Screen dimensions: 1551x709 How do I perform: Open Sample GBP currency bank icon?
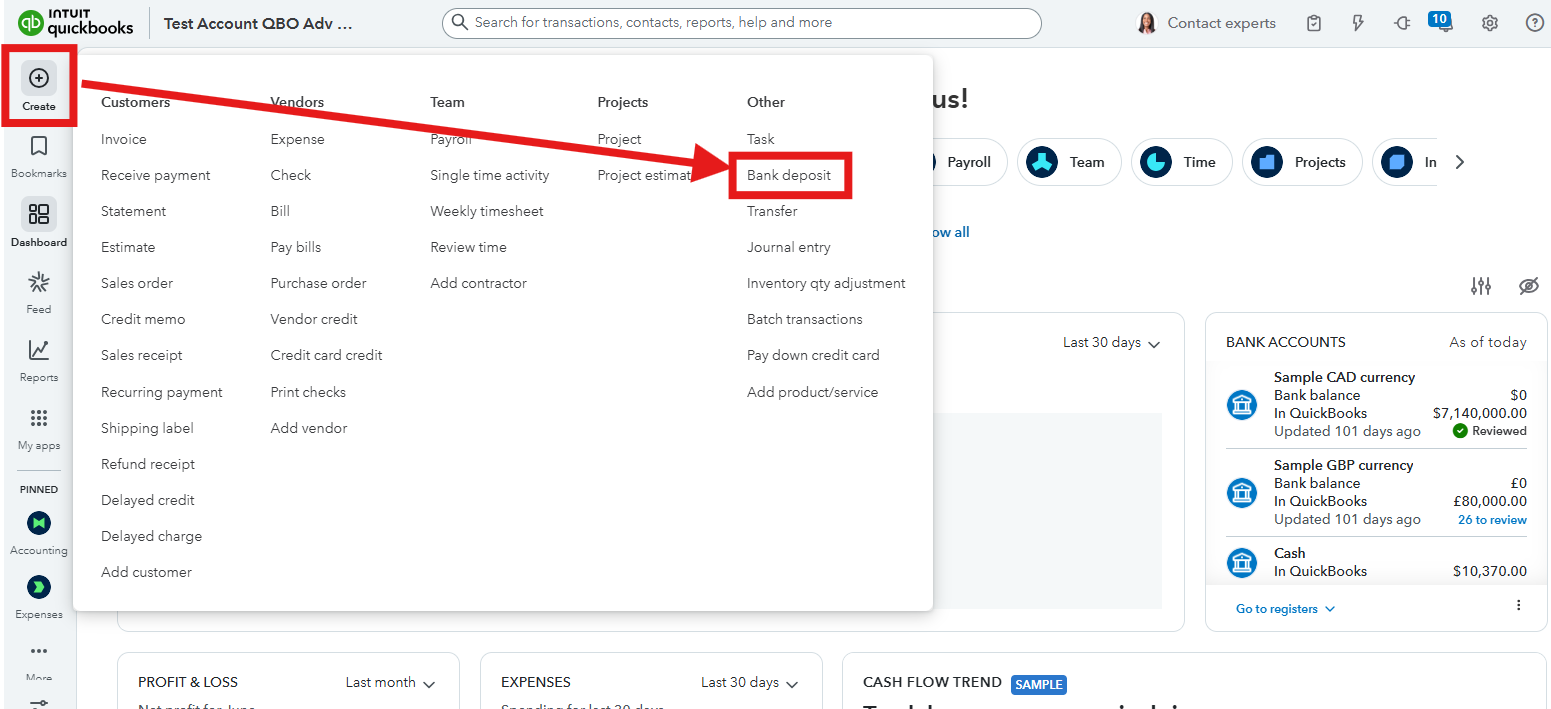pyautogui.click(x=1242, y=493)
